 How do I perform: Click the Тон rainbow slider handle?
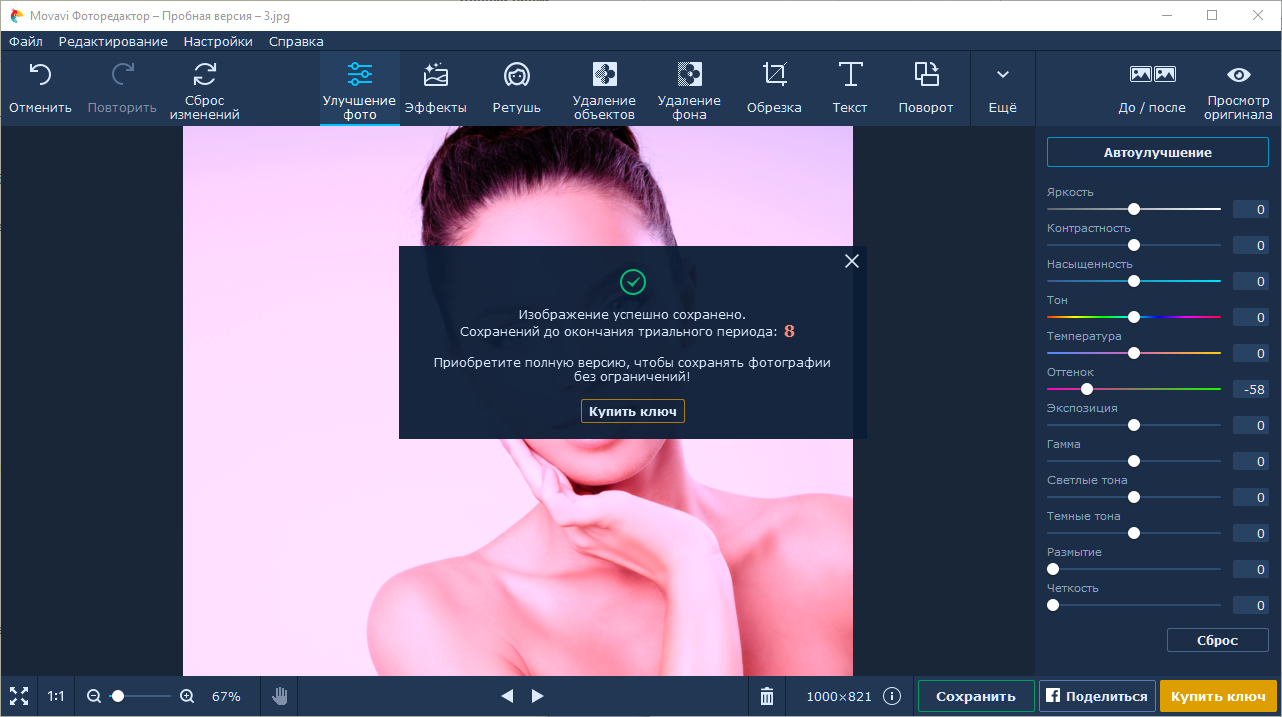[1134, 317]
